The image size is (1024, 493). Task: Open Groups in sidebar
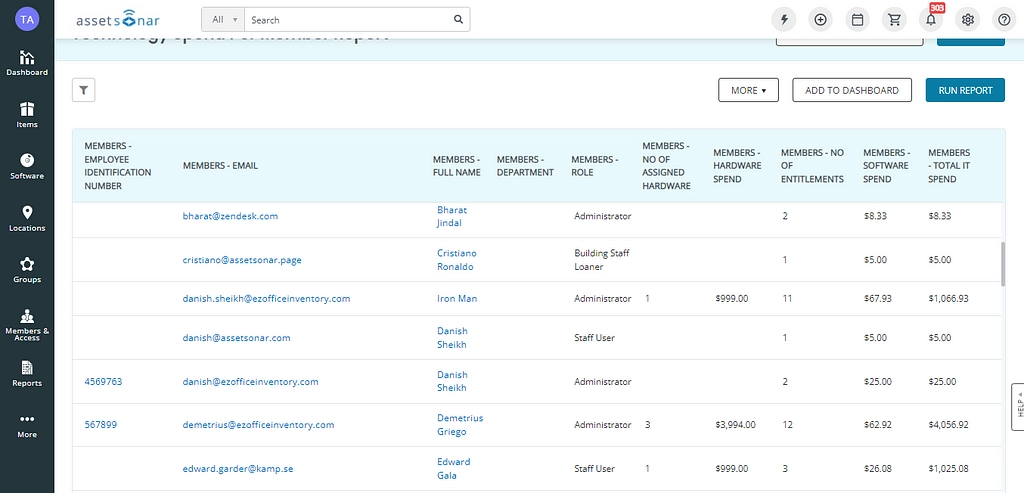click(x=27, y=270)
